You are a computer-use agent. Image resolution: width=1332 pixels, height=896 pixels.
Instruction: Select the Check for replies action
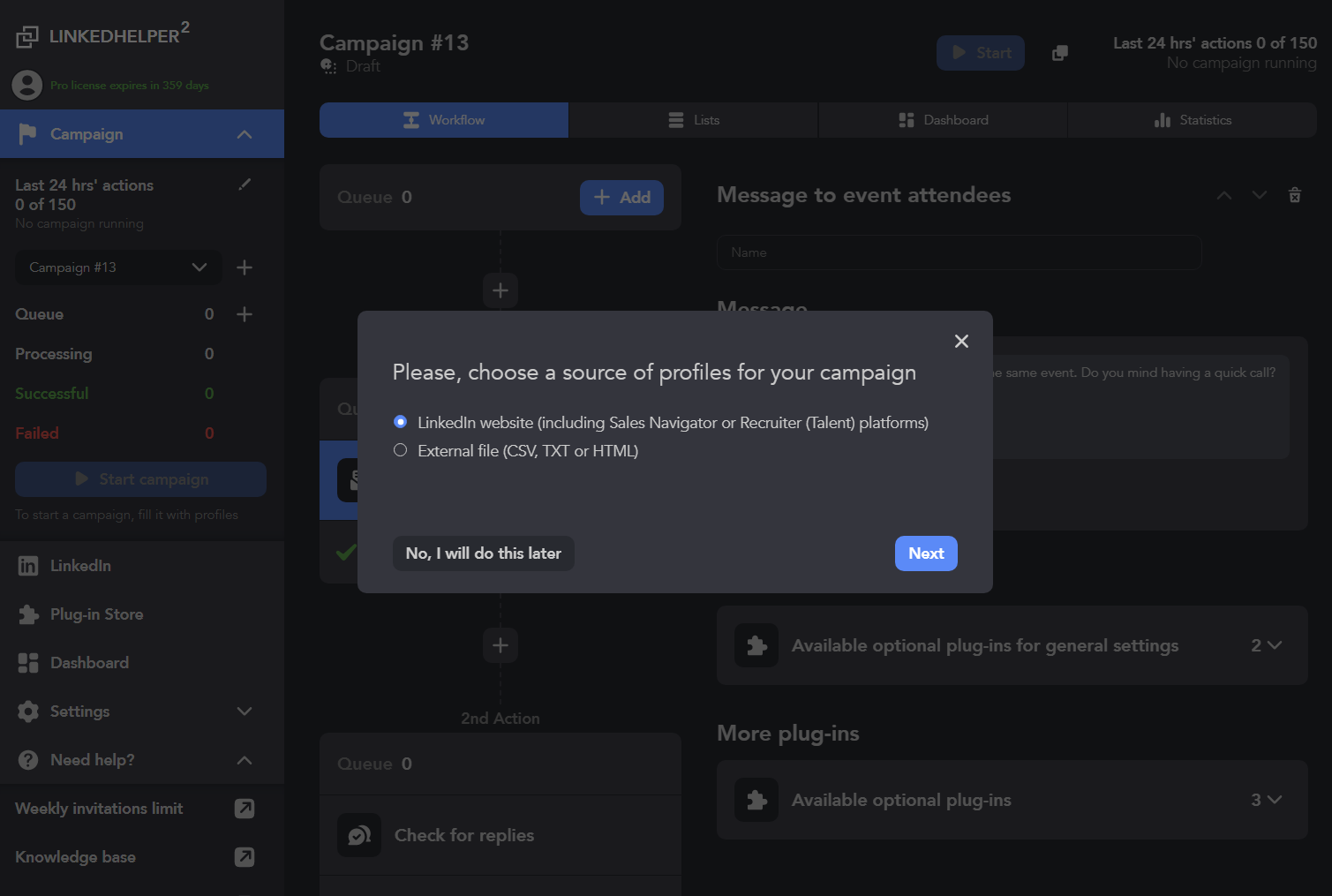tap(500, 835)
